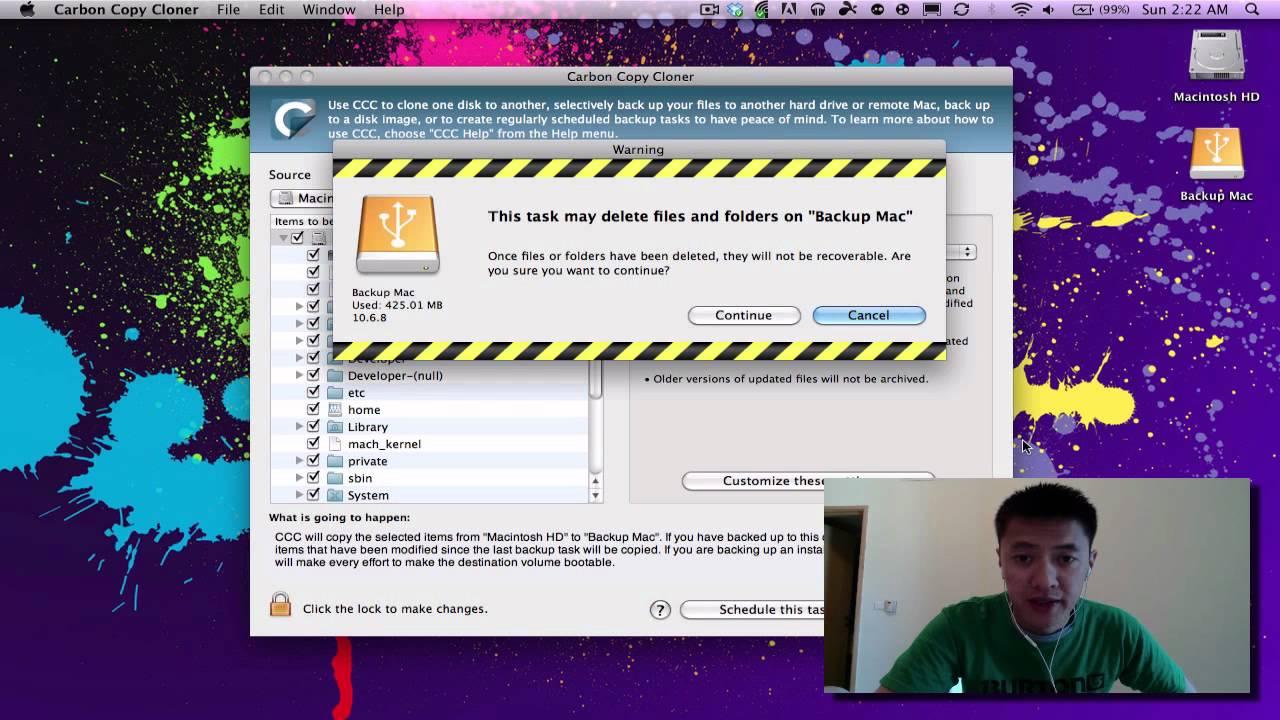This screenshot has width=1280, height=720.
Task: Uncheck the Library checkbox
Action: coord(313,426)
